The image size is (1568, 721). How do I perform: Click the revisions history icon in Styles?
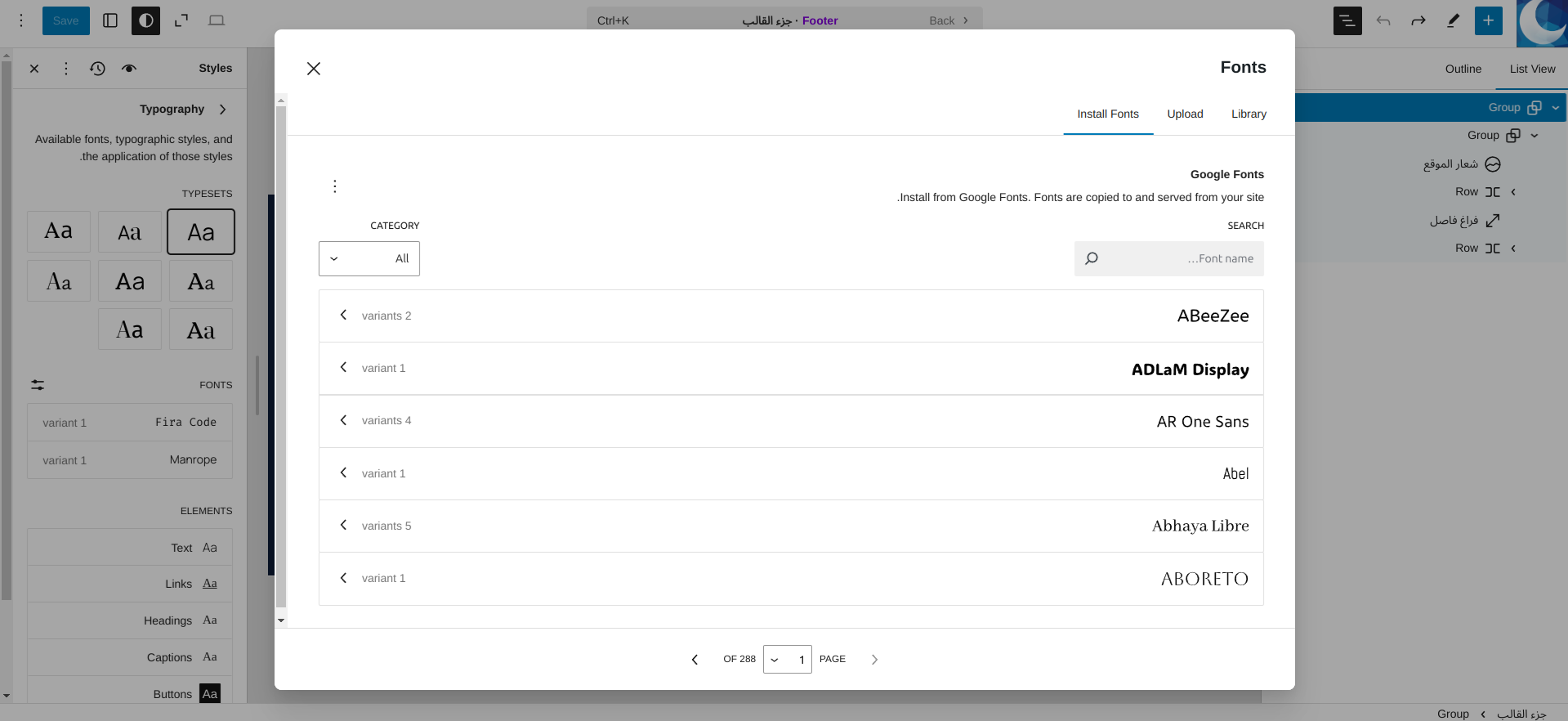(x=97, y=69)
